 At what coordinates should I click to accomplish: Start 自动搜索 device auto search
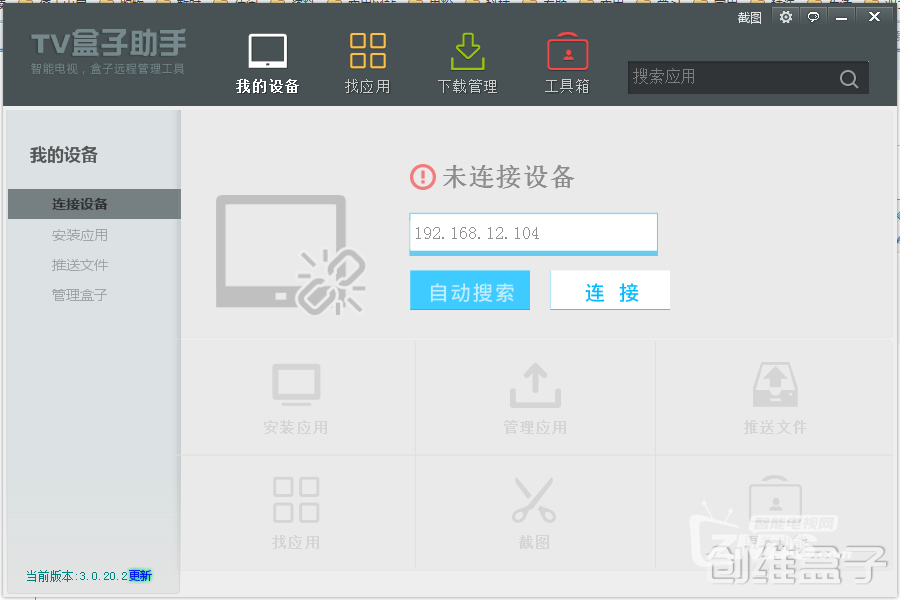point(470,291)
